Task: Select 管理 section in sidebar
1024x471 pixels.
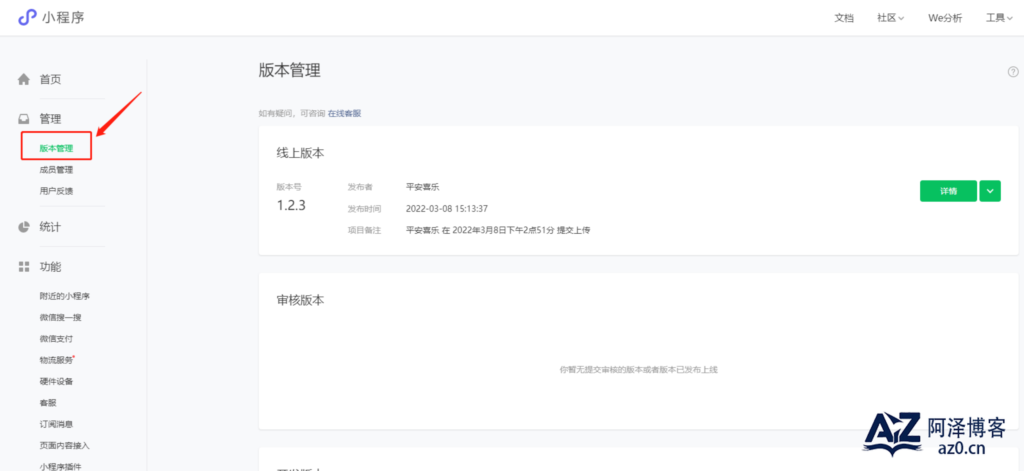Action: point(50,119)
